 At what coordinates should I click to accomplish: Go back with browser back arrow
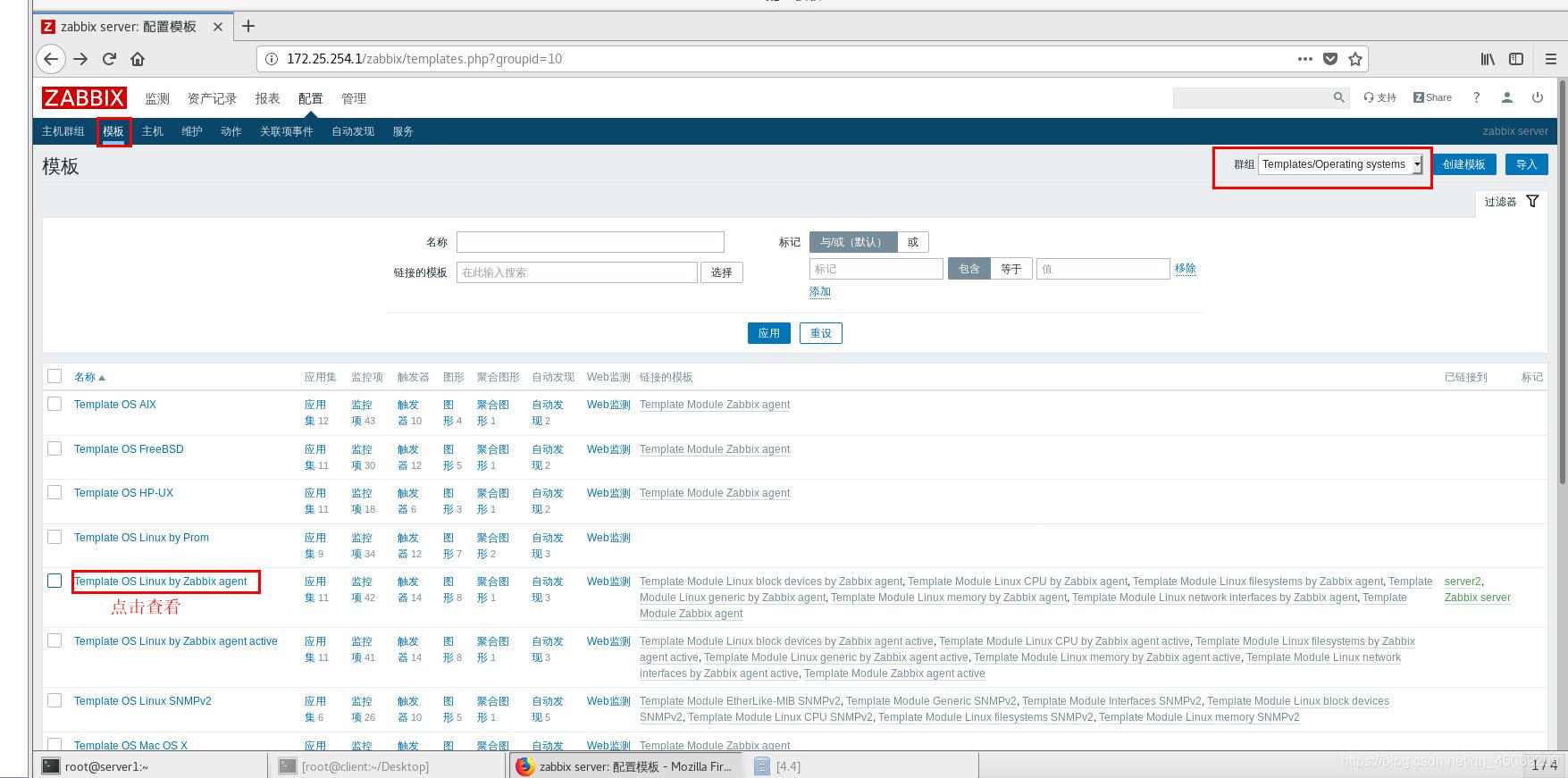click(51, 59)
